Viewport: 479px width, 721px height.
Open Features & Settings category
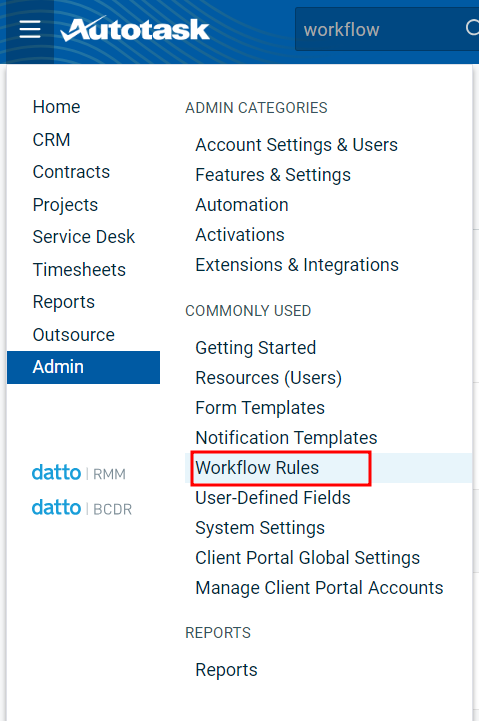click(273, 175)
